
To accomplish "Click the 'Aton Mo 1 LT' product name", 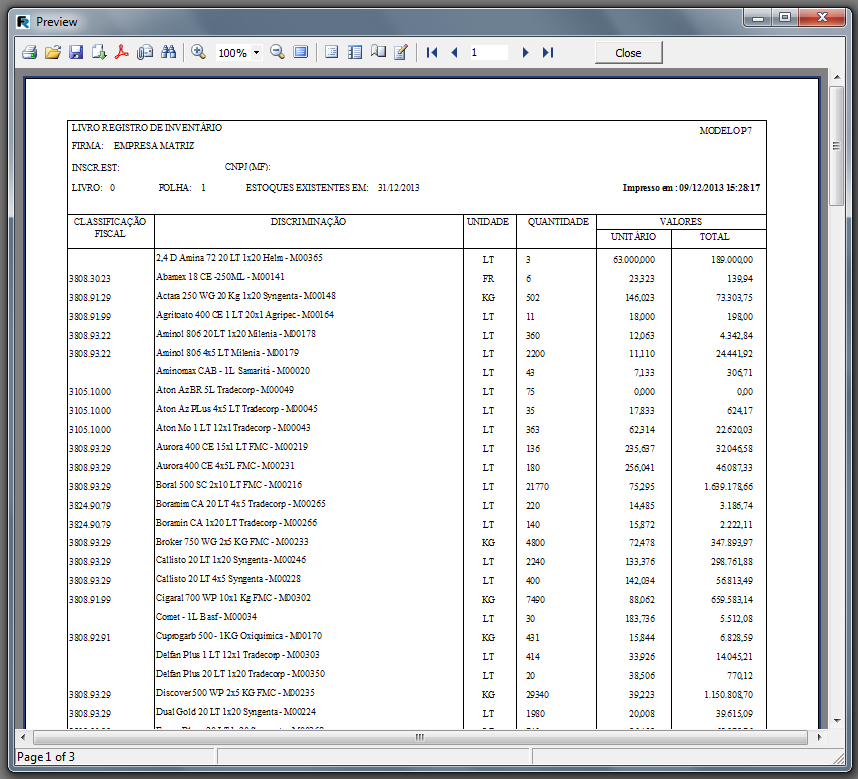I will [x=233, y=428].
